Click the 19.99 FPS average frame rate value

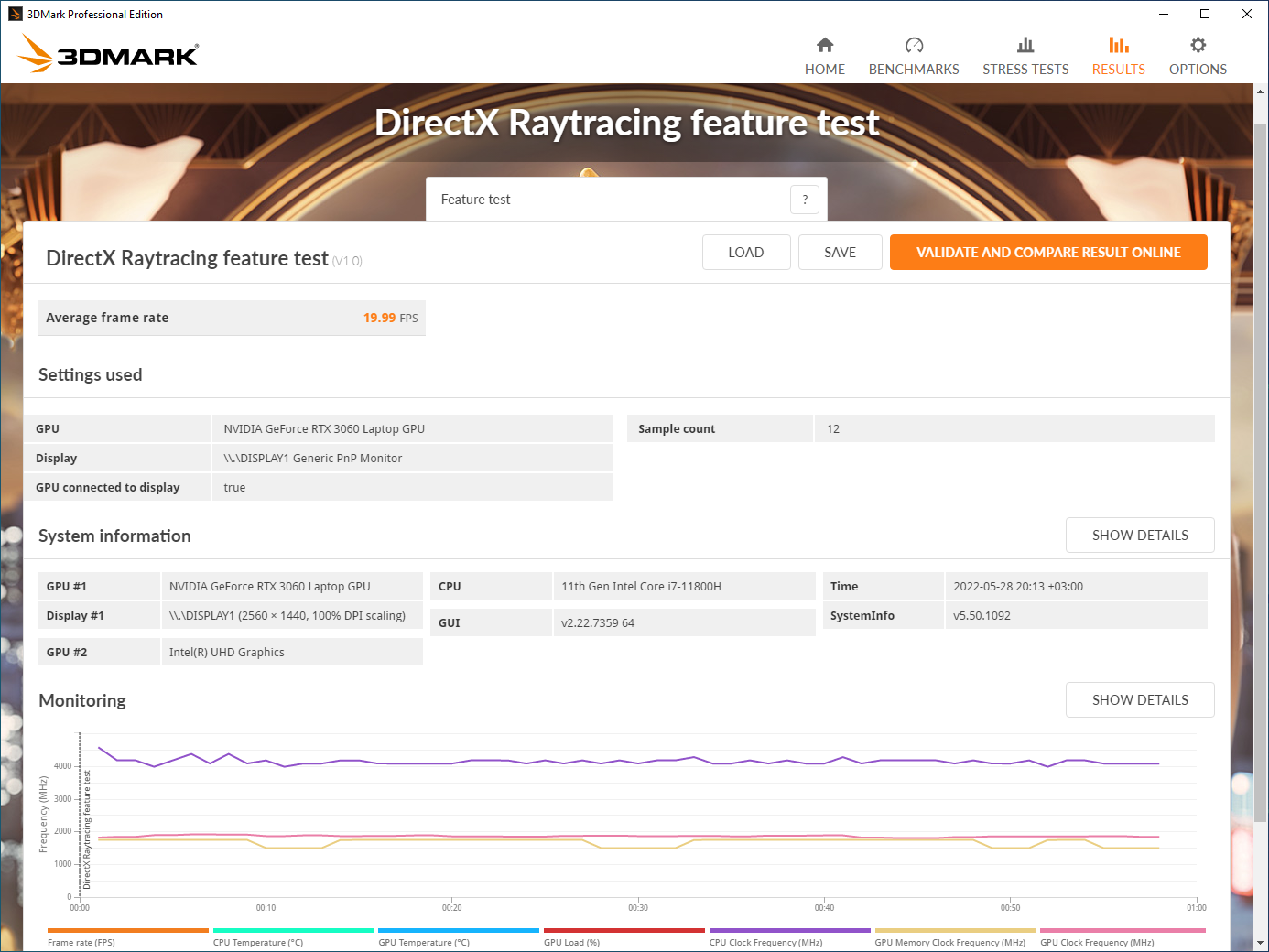tap(390, 318)
